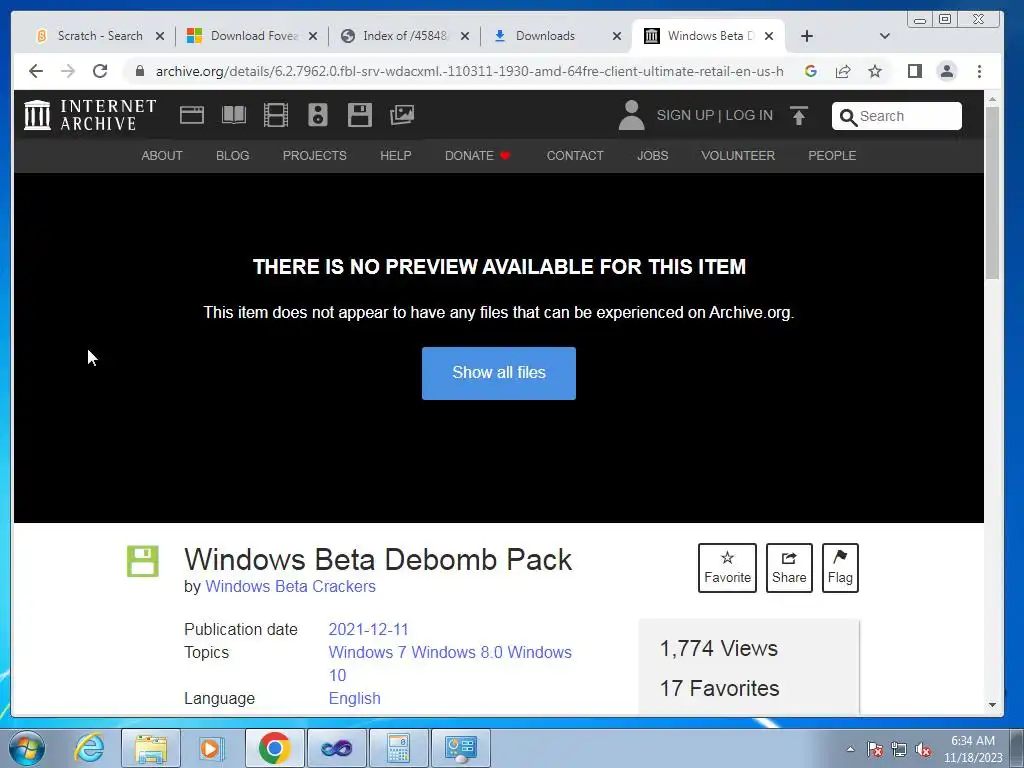Click the page vertical scrollbar thumb

pos(992,192)
